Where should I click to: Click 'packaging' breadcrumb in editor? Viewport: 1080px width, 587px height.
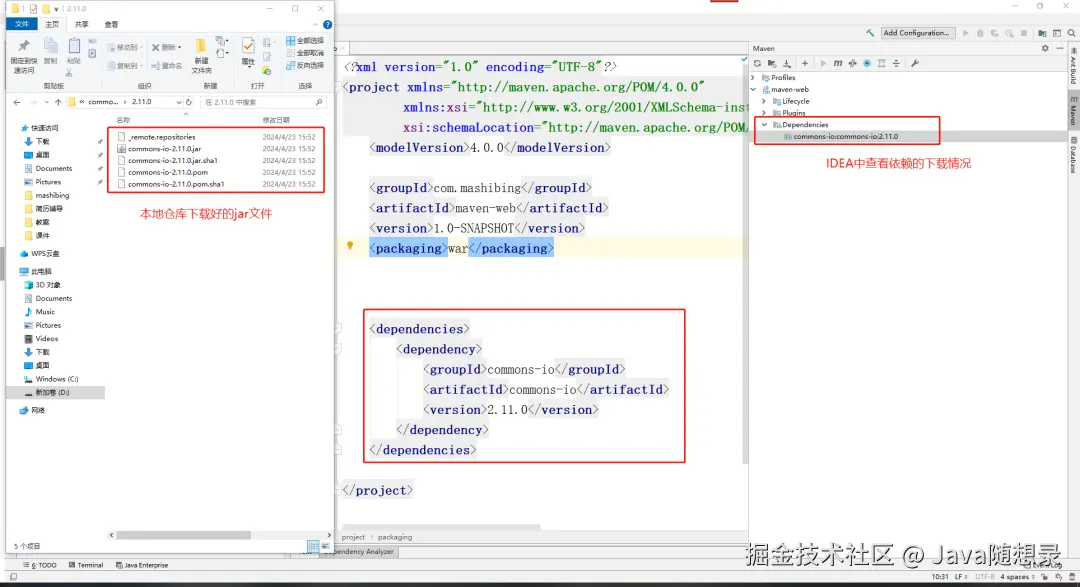point(395,537)
